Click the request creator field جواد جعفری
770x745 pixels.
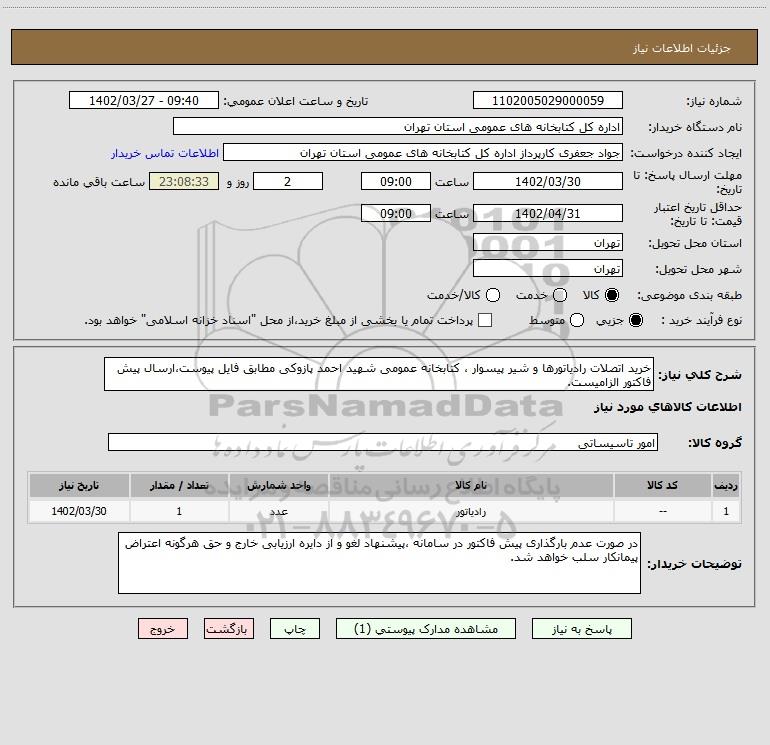pos(422,152)
